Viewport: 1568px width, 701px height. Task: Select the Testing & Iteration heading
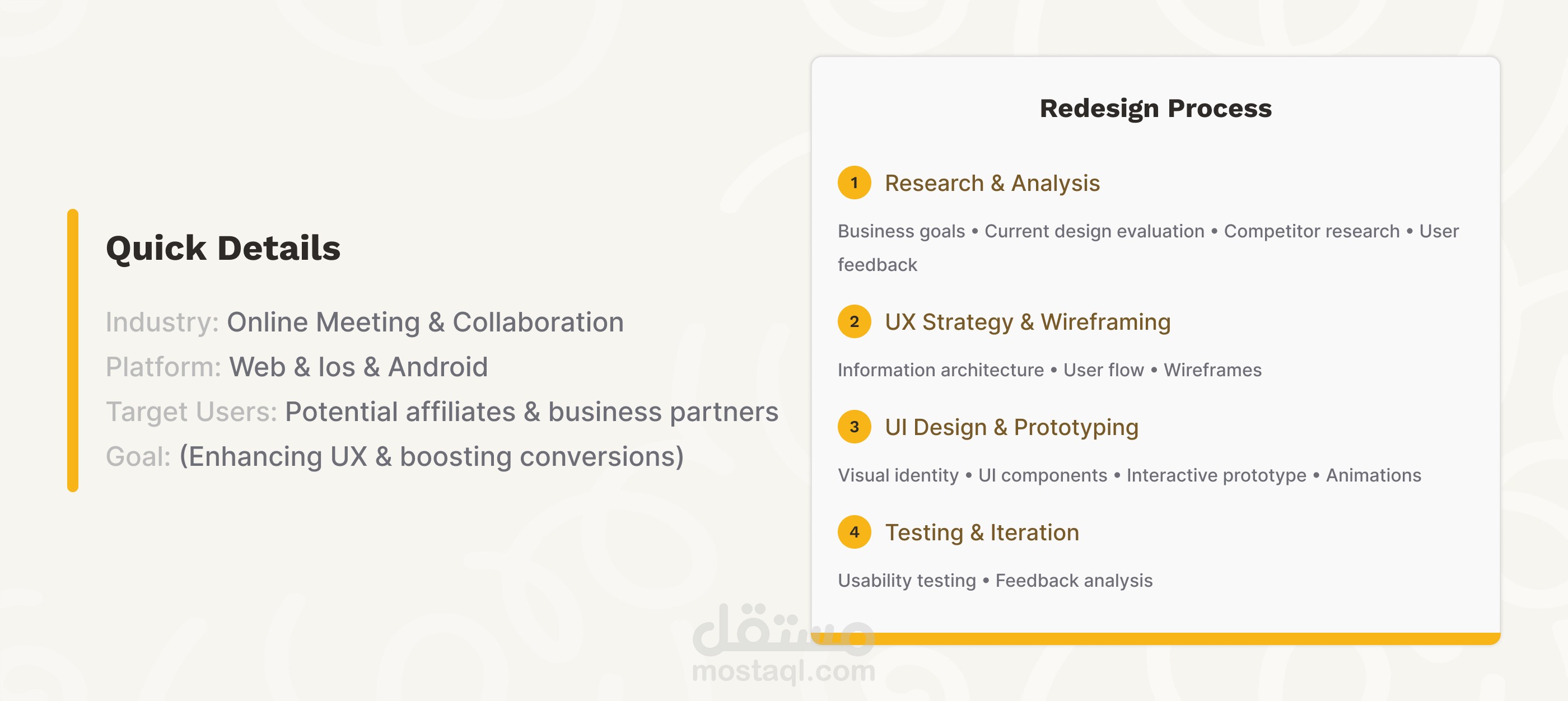coord(982,532)
